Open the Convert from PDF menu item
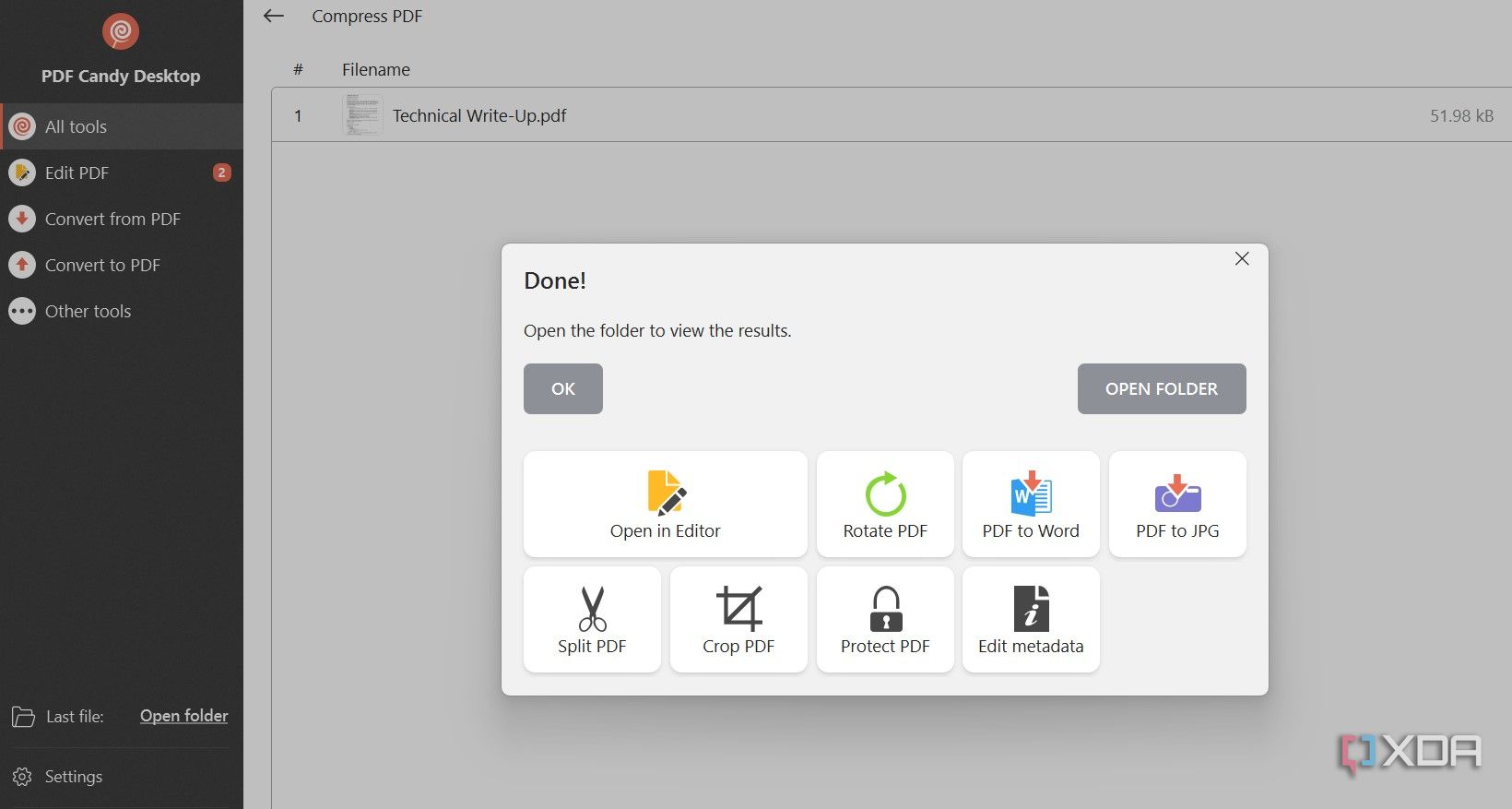Image resolution: width=1512 pixels, height=809 pixels. (x=122, y=219)
